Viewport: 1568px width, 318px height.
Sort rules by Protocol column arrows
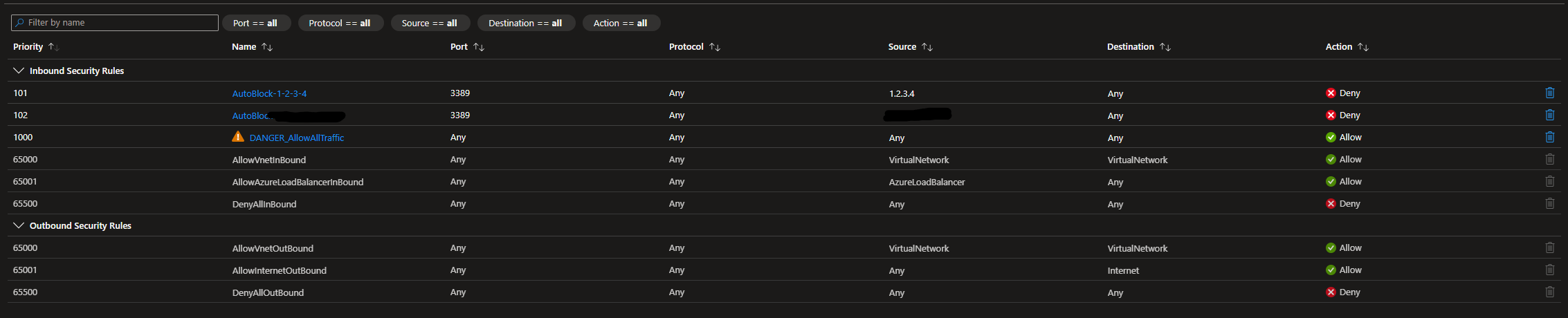tap(715, 47)
